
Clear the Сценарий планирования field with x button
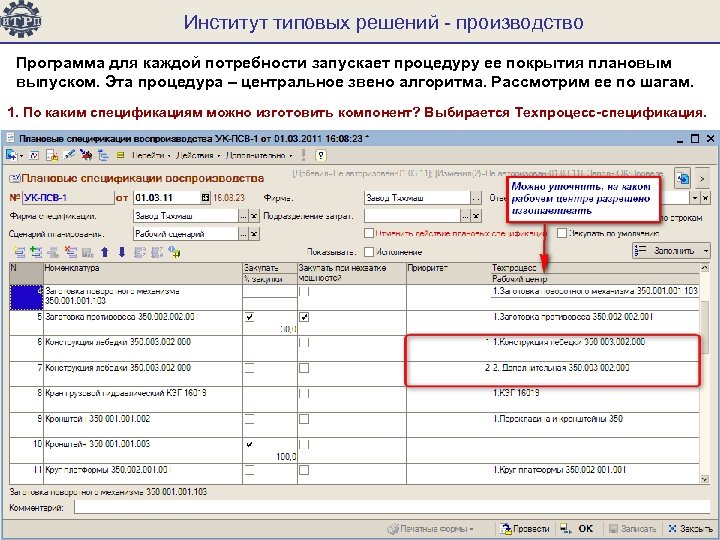point(254,234)
